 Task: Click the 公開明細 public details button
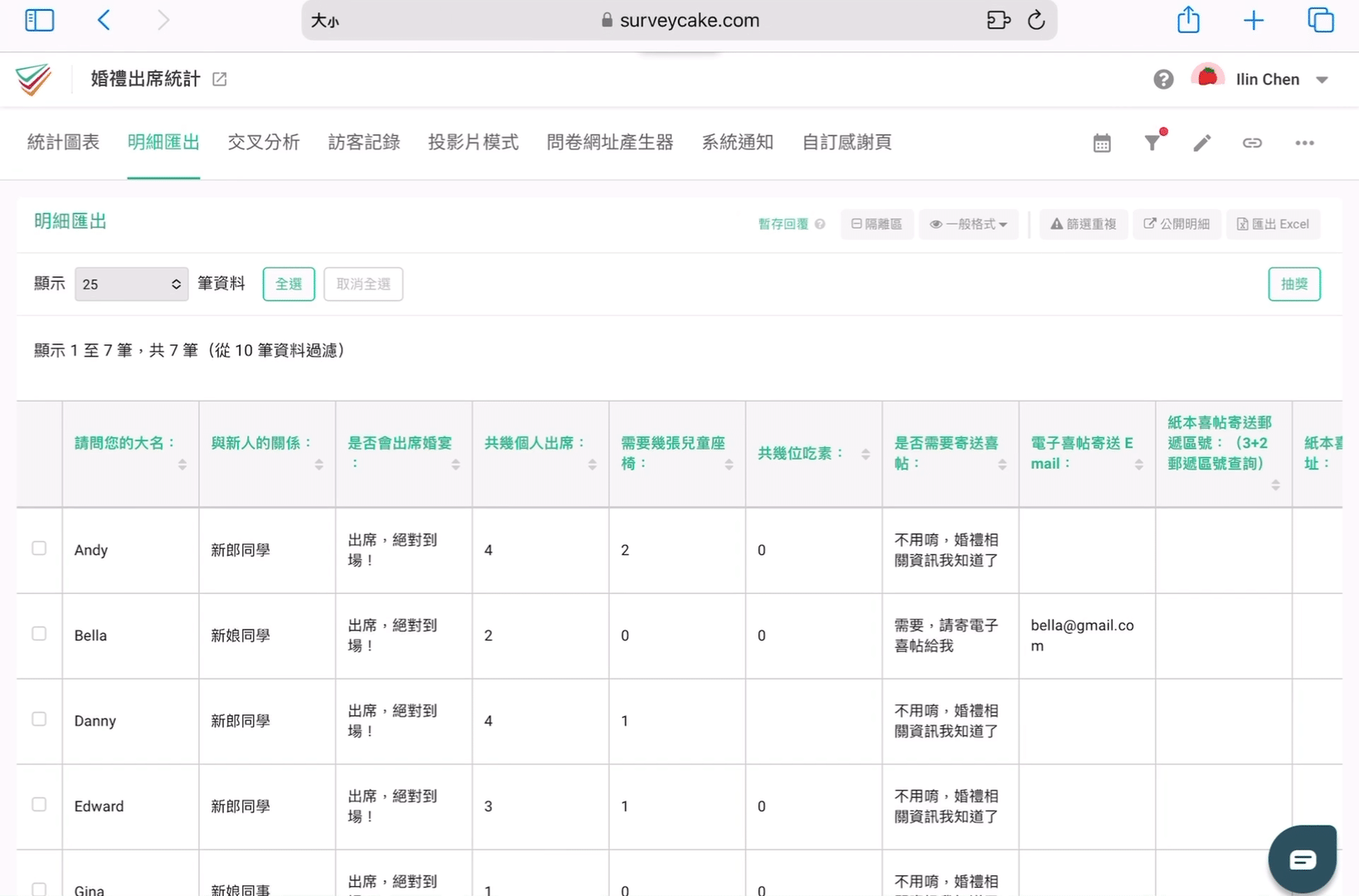tap(1176, 224)
